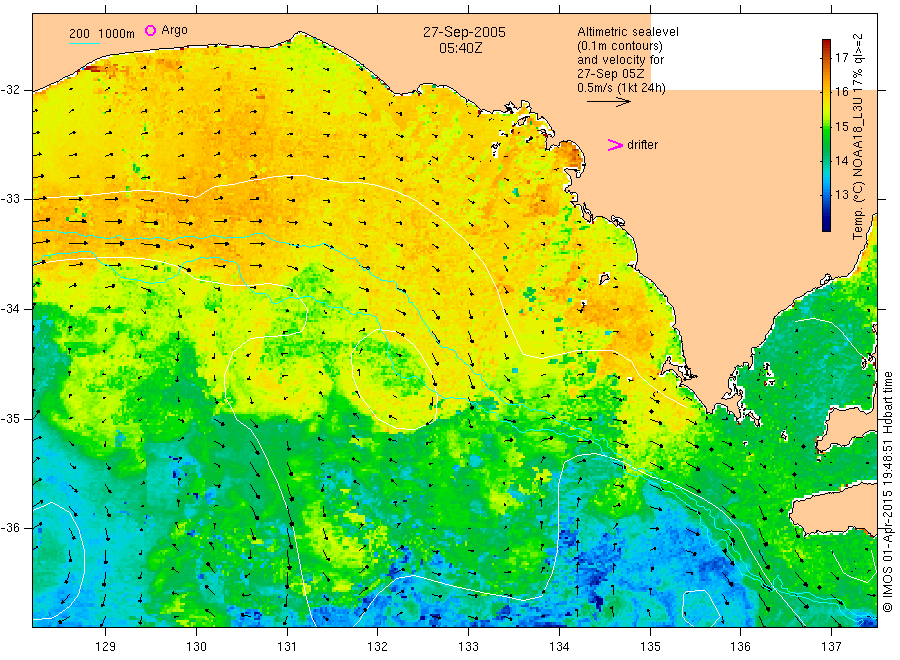Click the '0.5m/s (1kt 24h)' label
900x660 pixels.
[622, 88]
